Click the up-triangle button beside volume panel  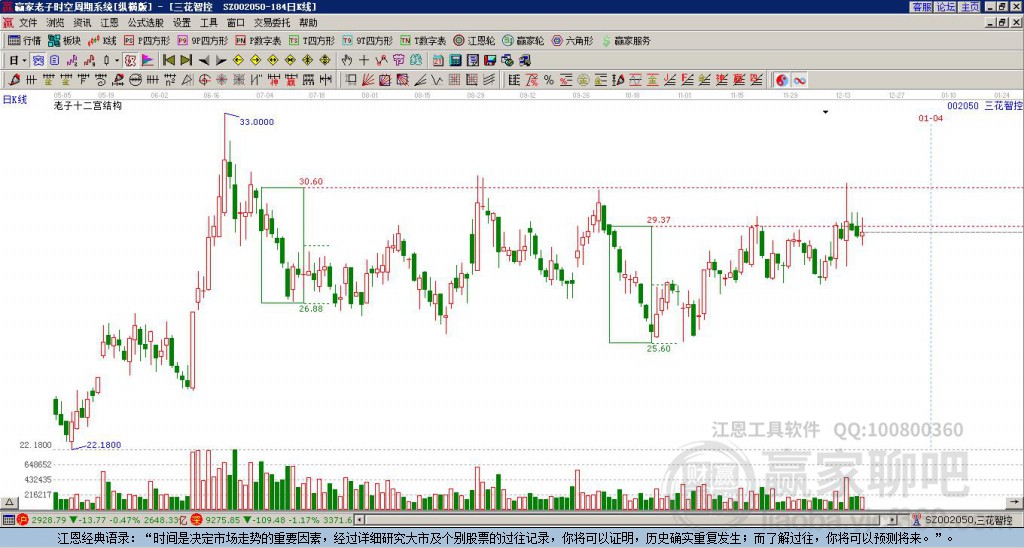pos(9,502)
